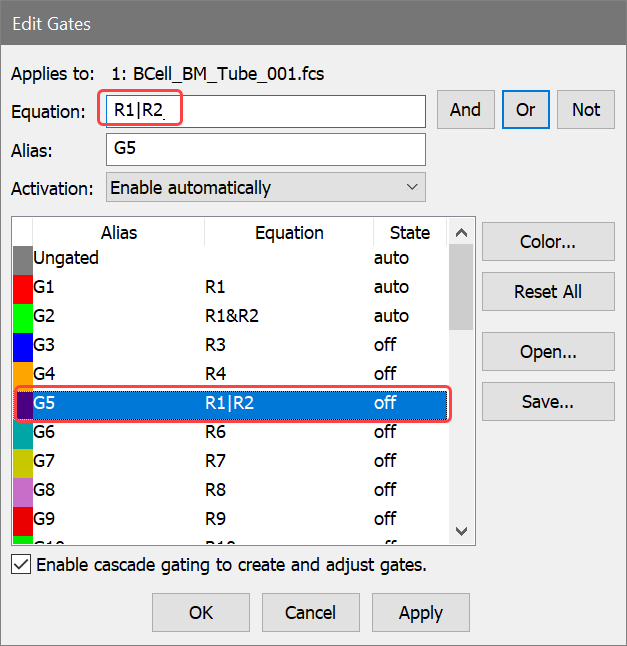The image size is (627, 646).
Task: Click the Equation column header
Action: pos(289,233)
